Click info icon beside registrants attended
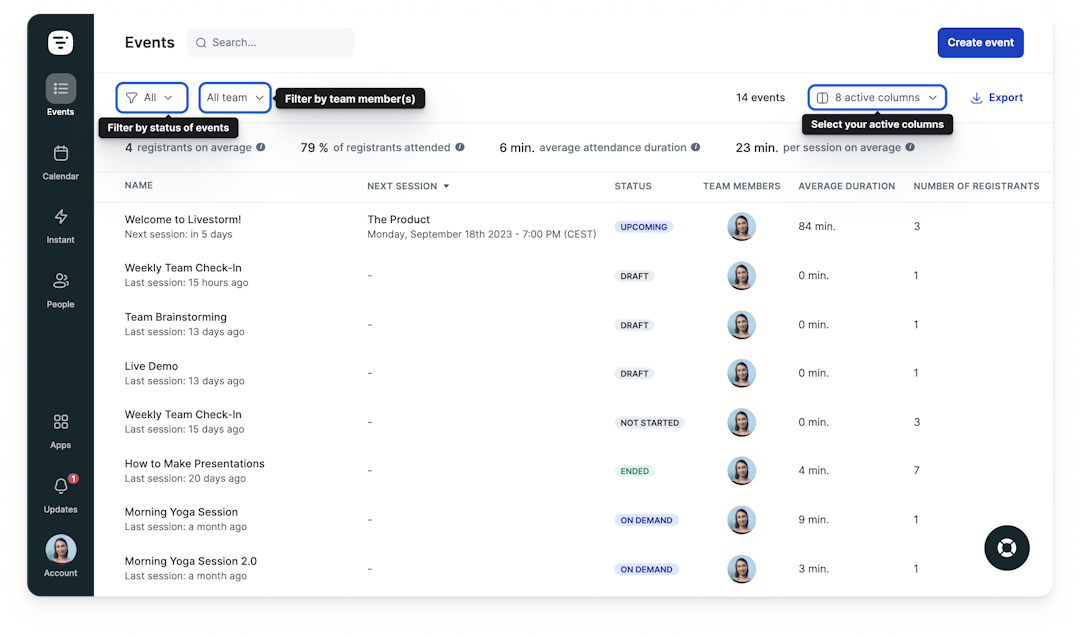Screen dimensions: 1080x637 pos(459,147)
